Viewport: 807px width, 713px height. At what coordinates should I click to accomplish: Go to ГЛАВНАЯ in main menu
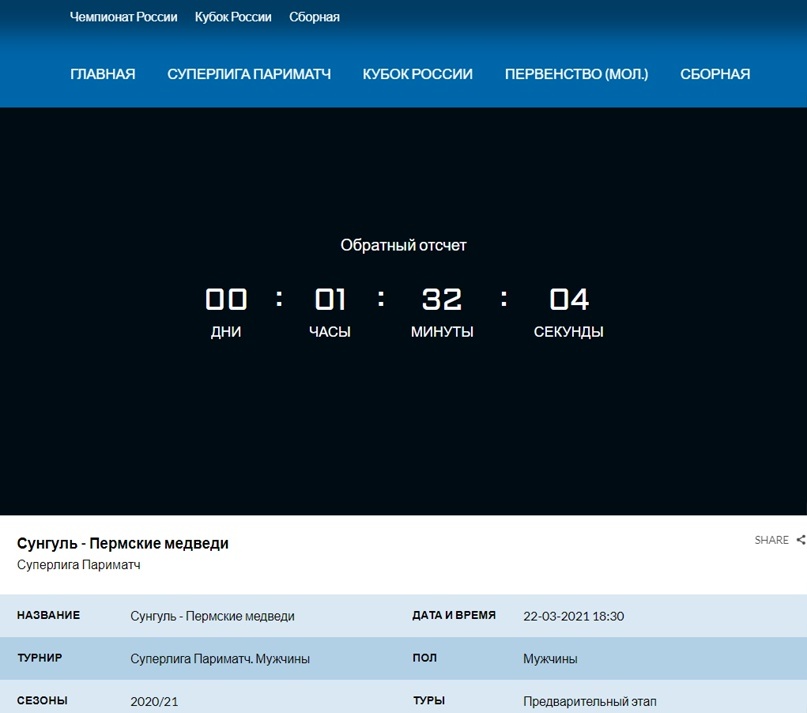click(x=103, y=74)
